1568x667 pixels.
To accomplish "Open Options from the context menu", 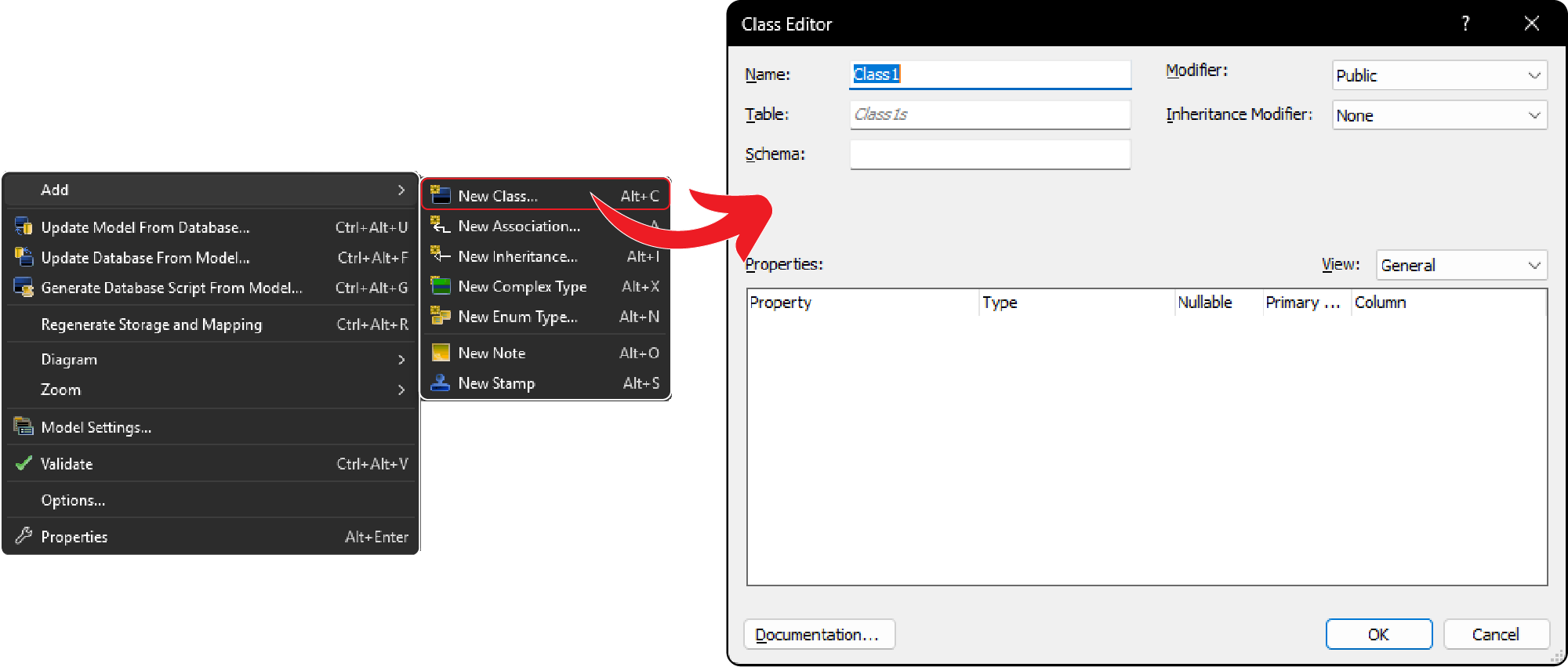I will tap(210, 500).
